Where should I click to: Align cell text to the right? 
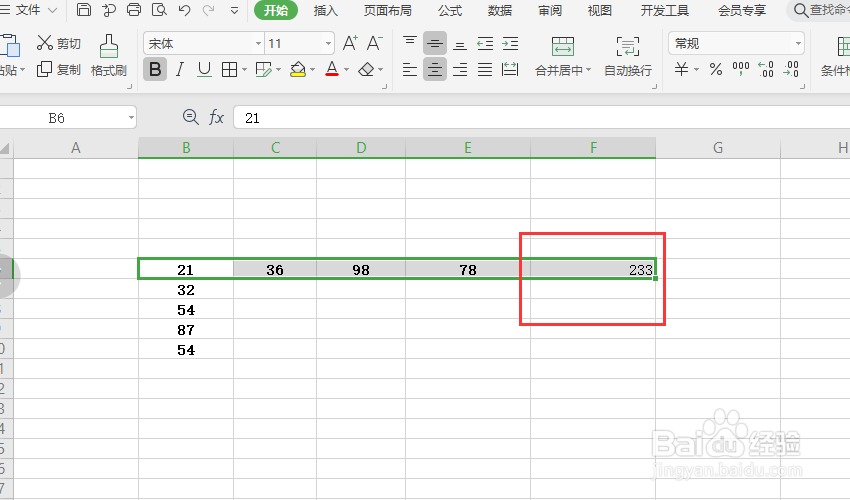(x=460, y=69)
